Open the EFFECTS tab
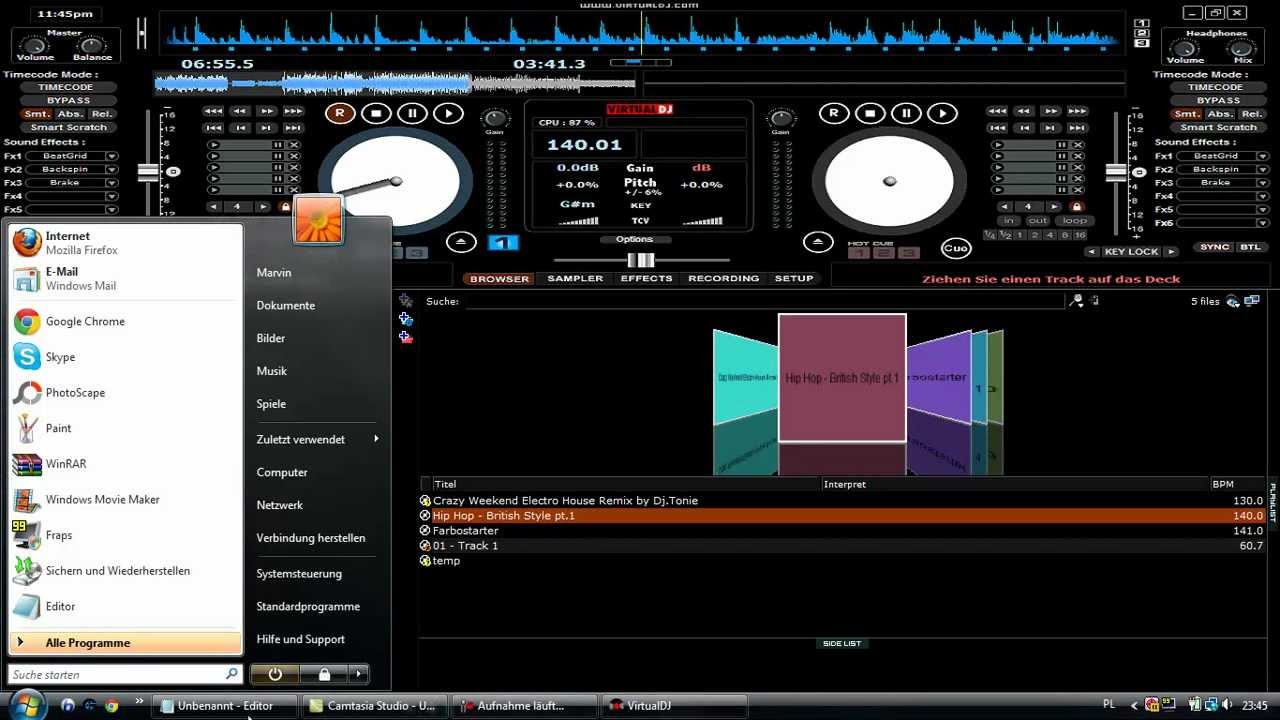 [x=646, y=278]
